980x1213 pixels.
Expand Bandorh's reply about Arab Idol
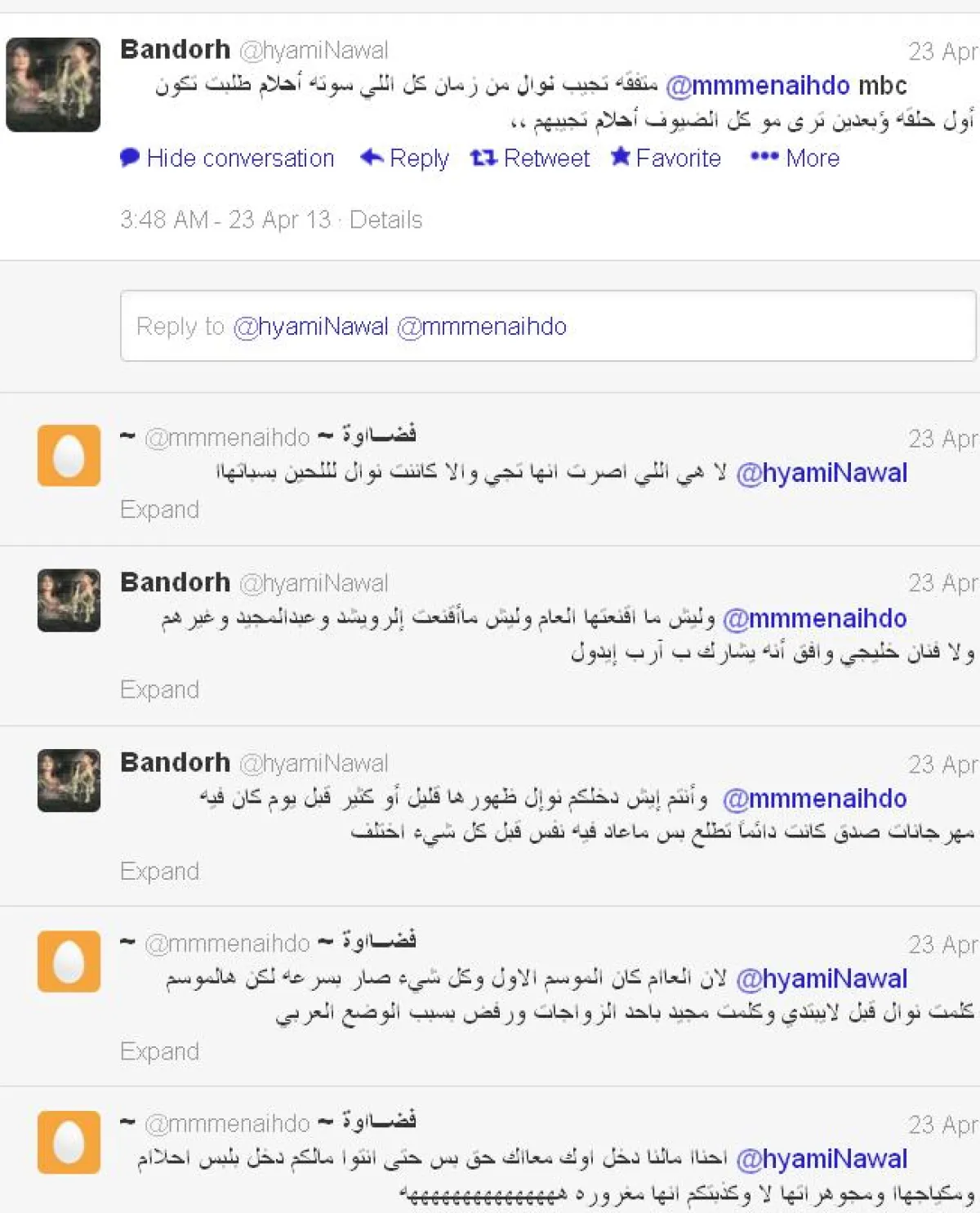(159, 690)
